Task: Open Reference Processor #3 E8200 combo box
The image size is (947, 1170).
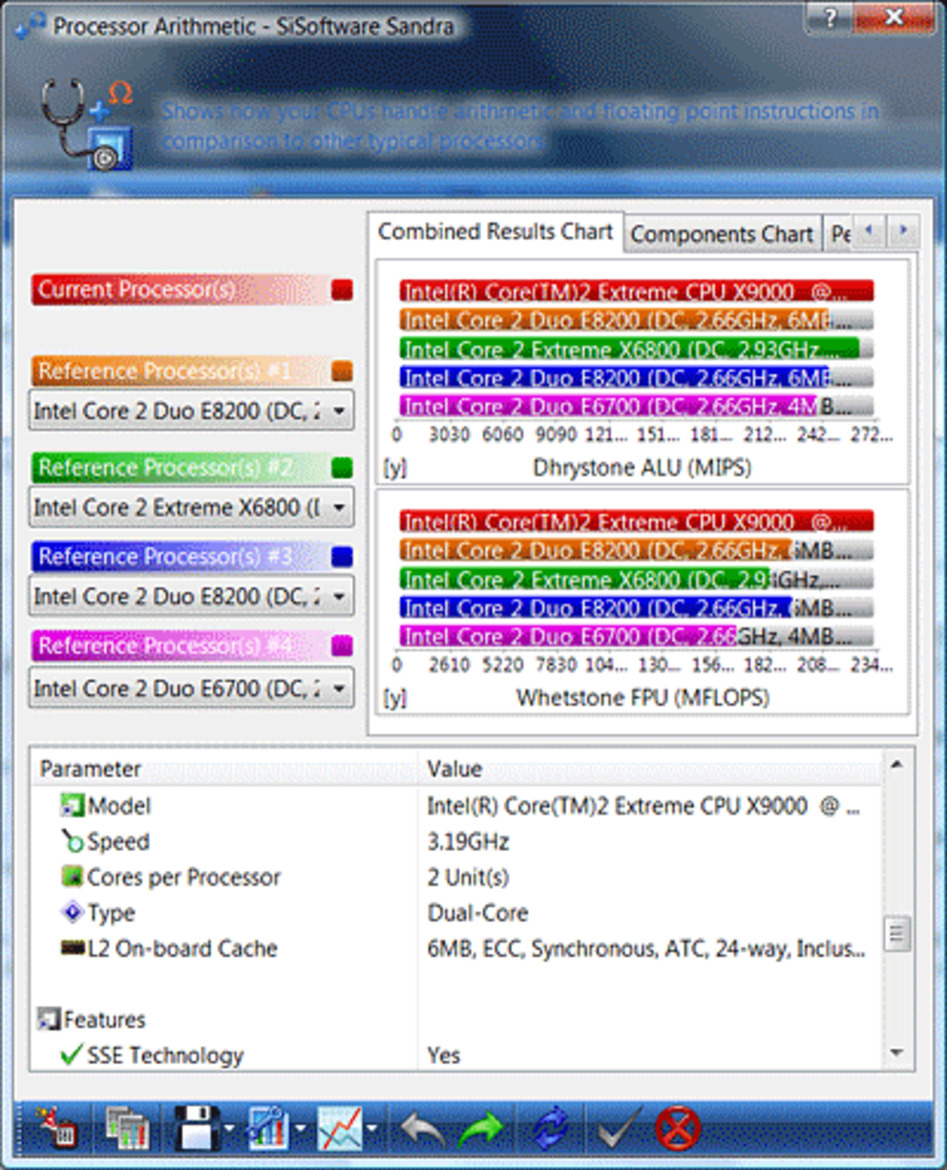Action: 191,596
